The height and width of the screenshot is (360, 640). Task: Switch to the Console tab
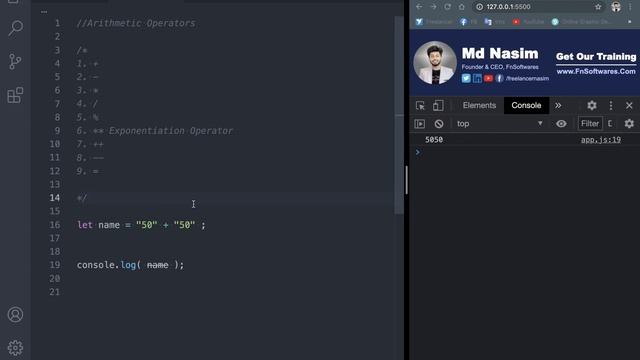point(526,105)
